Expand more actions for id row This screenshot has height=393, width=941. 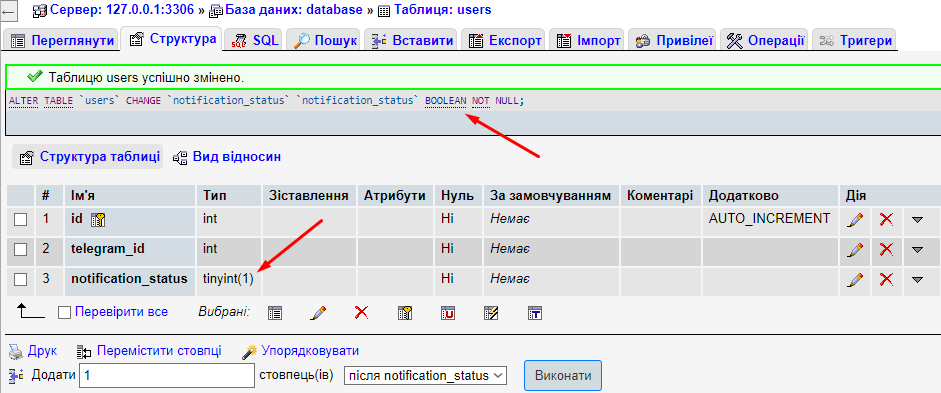coord(917,220)
